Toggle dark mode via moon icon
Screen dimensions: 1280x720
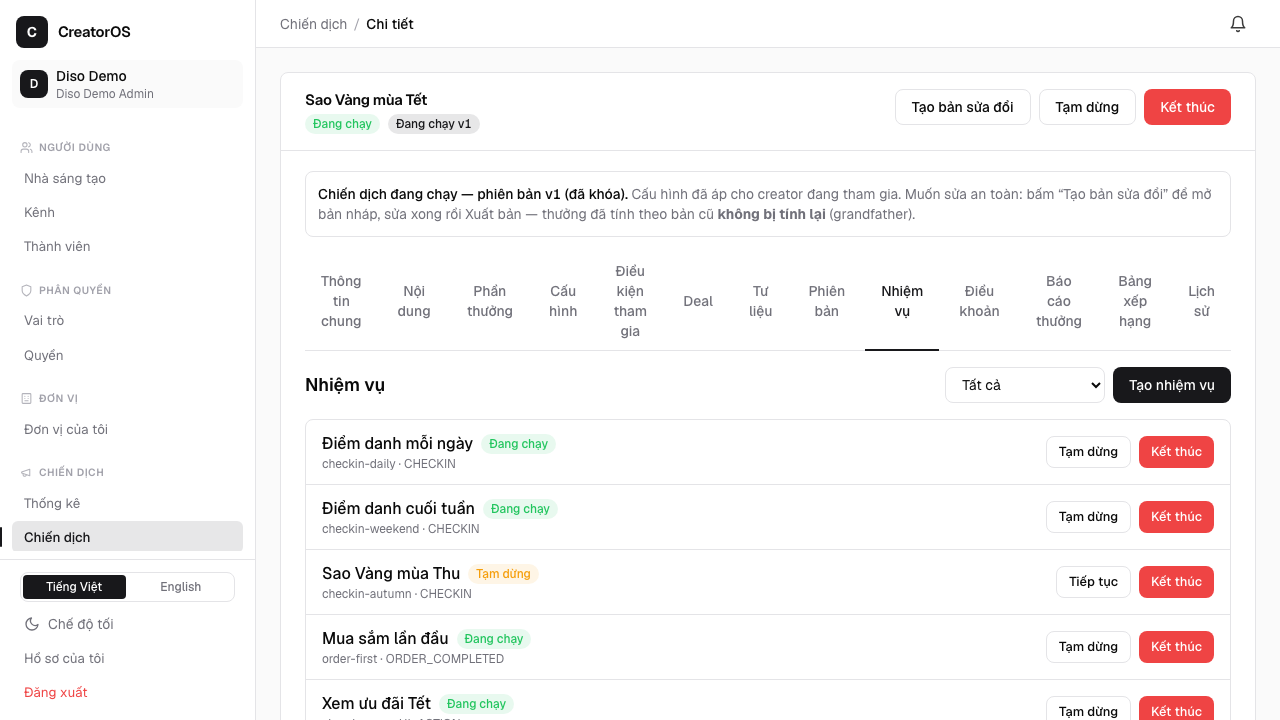click(32, 624)
